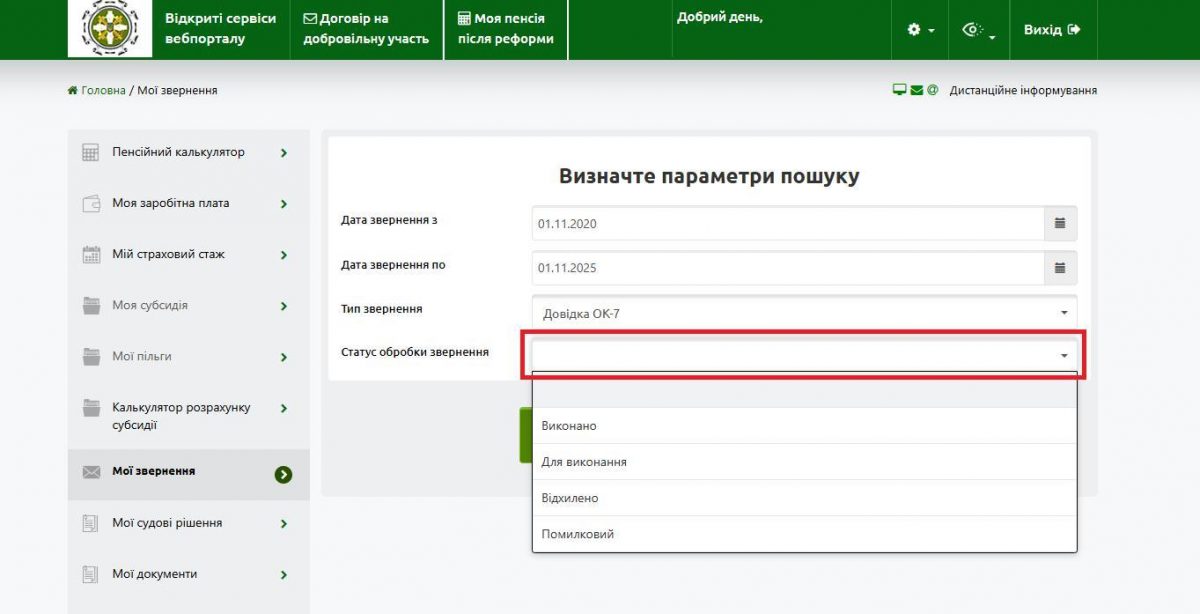
Task: Click the Моя заробітна плата wallet icon
Action: 91,204
